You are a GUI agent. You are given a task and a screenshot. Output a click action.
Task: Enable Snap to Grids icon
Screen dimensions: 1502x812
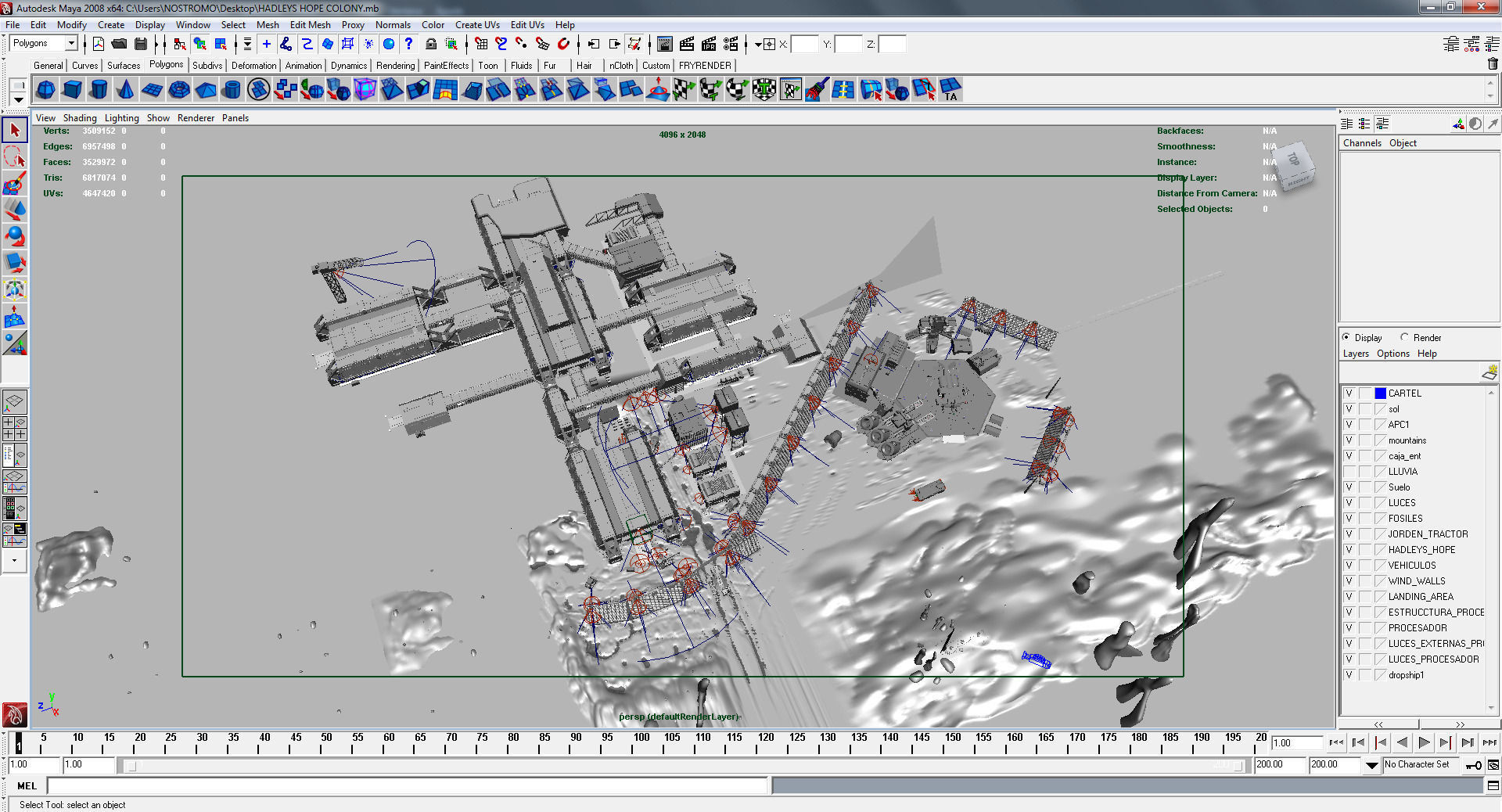point(481,44)
